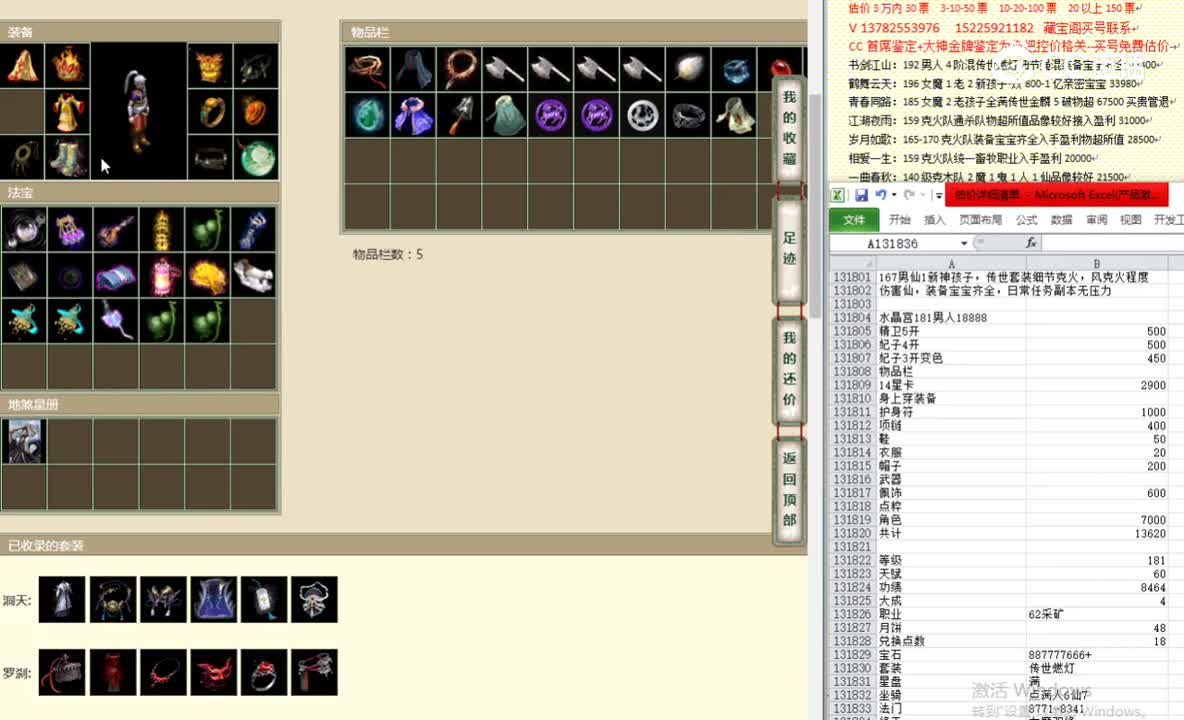The width and height of the screenshot is (1184, 720).
Task: Select the blue crystal item in inventory
Action: pos(734,69)
